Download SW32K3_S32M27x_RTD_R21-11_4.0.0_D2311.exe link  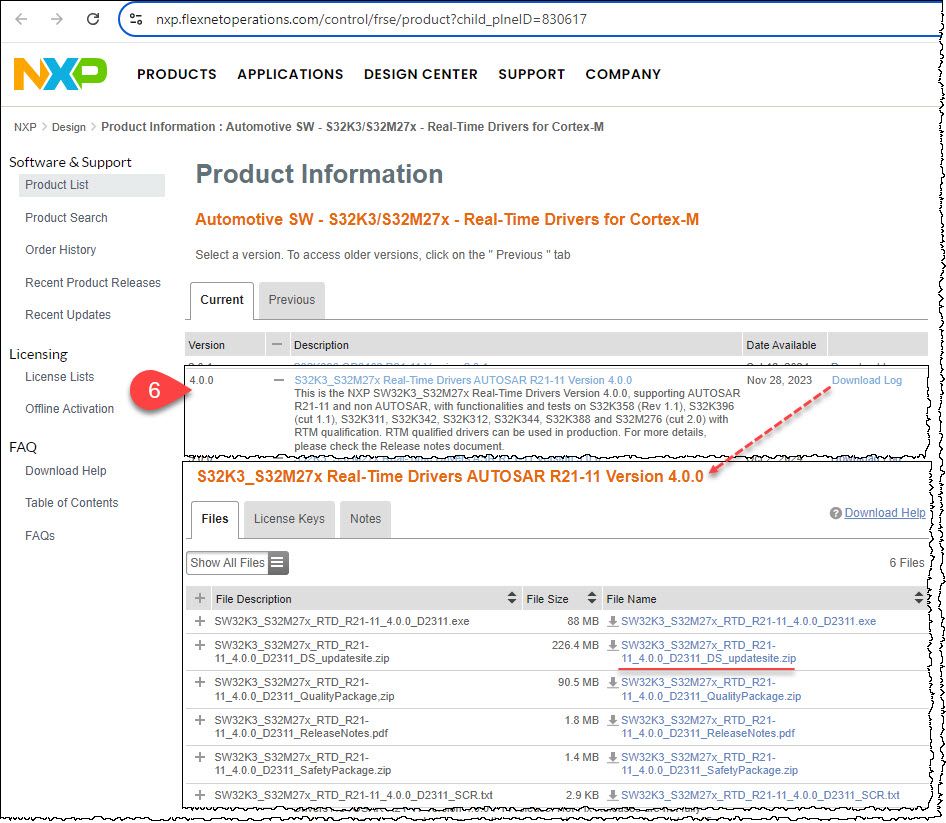tap(748, 621)
